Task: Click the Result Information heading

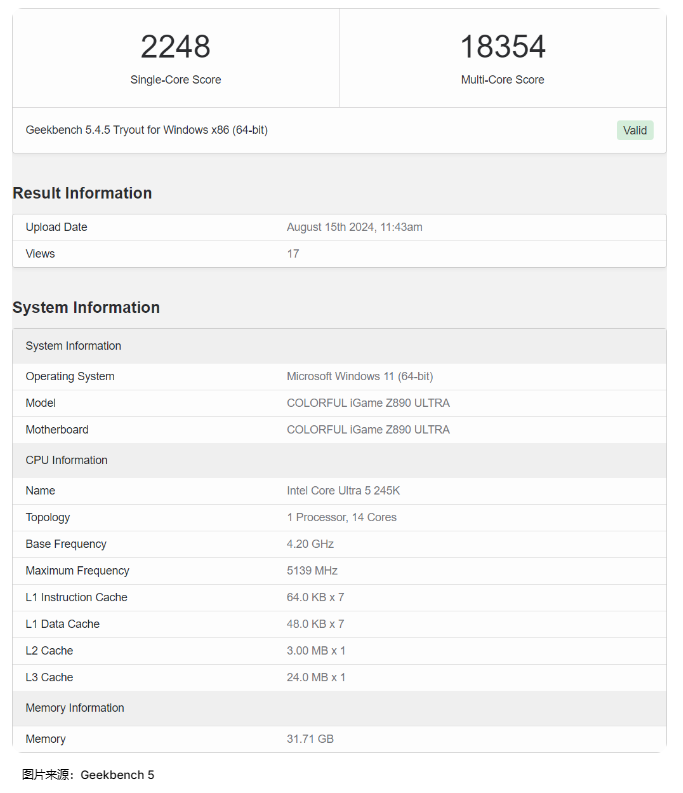Action: tap(82, 193)
